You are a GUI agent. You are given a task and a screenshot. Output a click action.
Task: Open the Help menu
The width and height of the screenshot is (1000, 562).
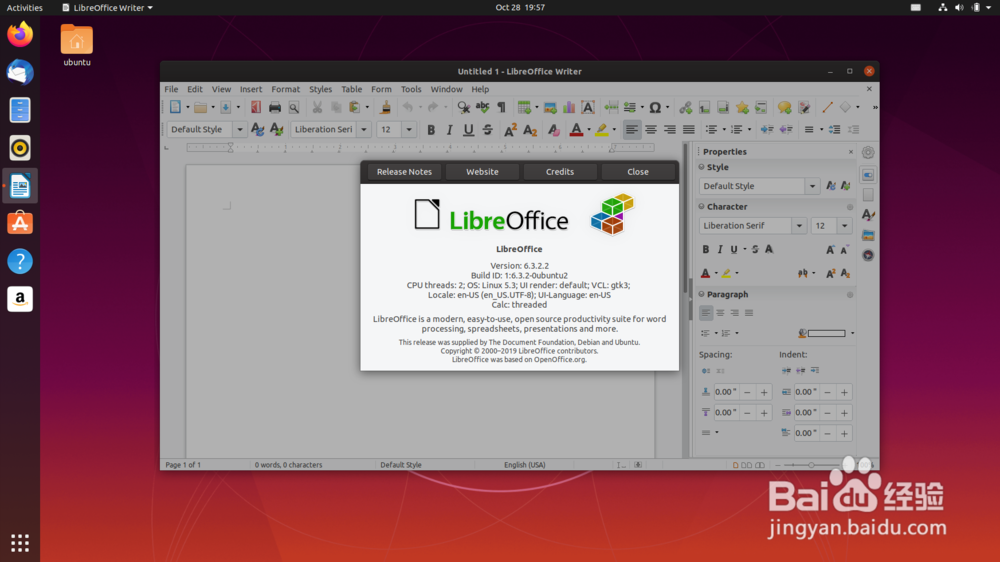480,89
